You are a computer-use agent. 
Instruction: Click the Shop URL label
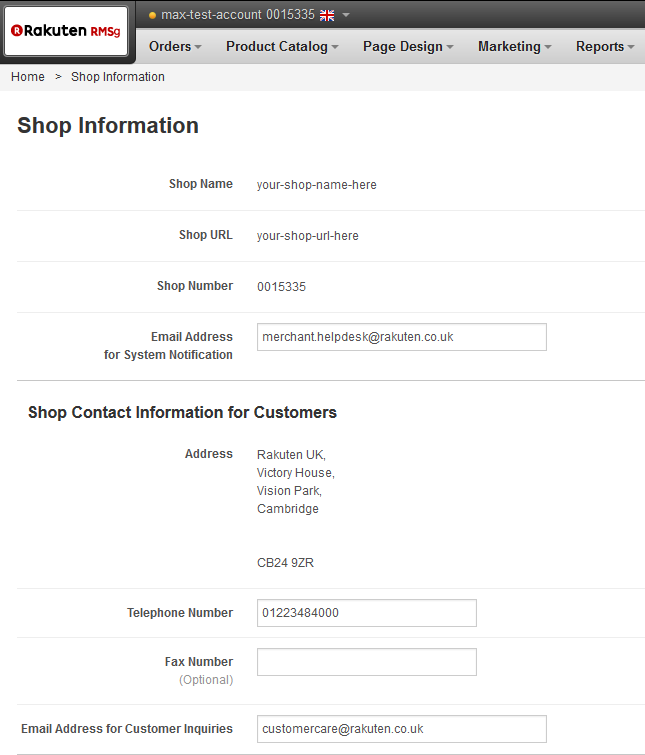206,235
